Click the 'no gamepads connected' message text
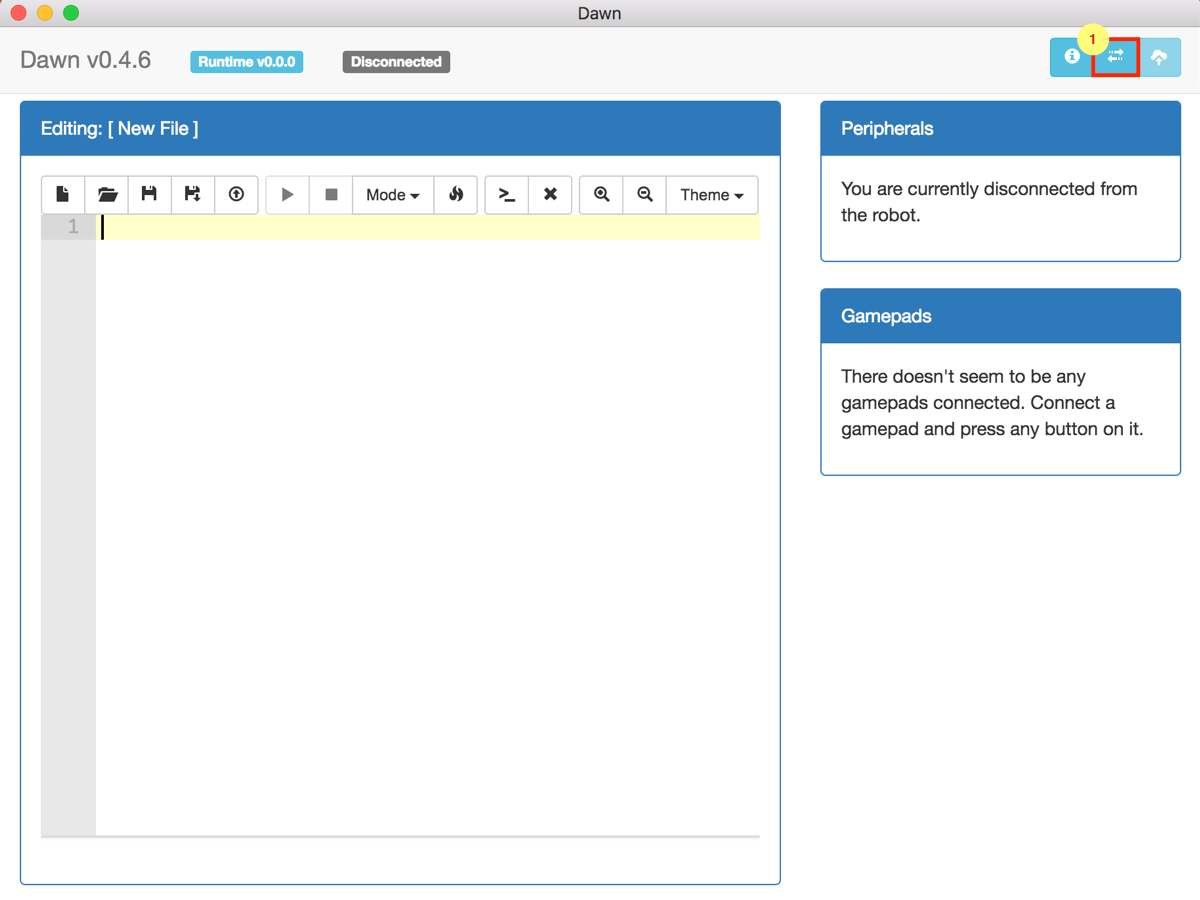This screenshot has height=900, width=1200. click(992, 403)
